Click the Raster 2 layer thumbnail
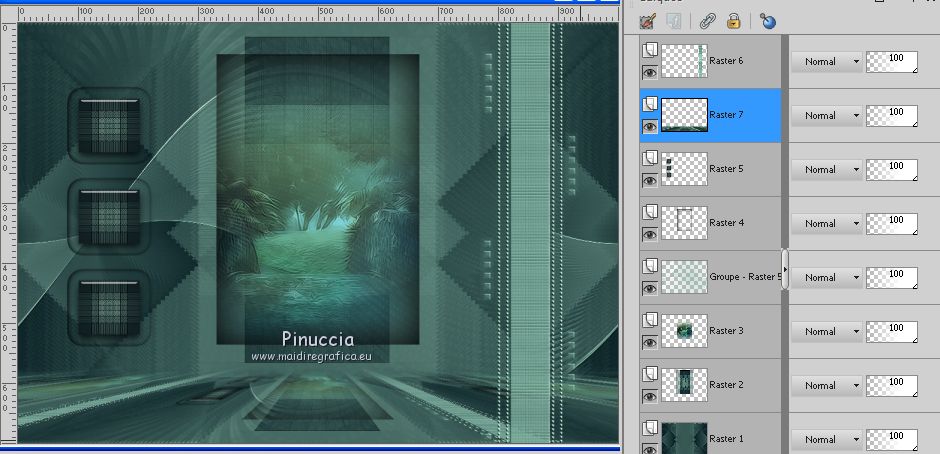The image size is (940, 454). click(684, 385)
